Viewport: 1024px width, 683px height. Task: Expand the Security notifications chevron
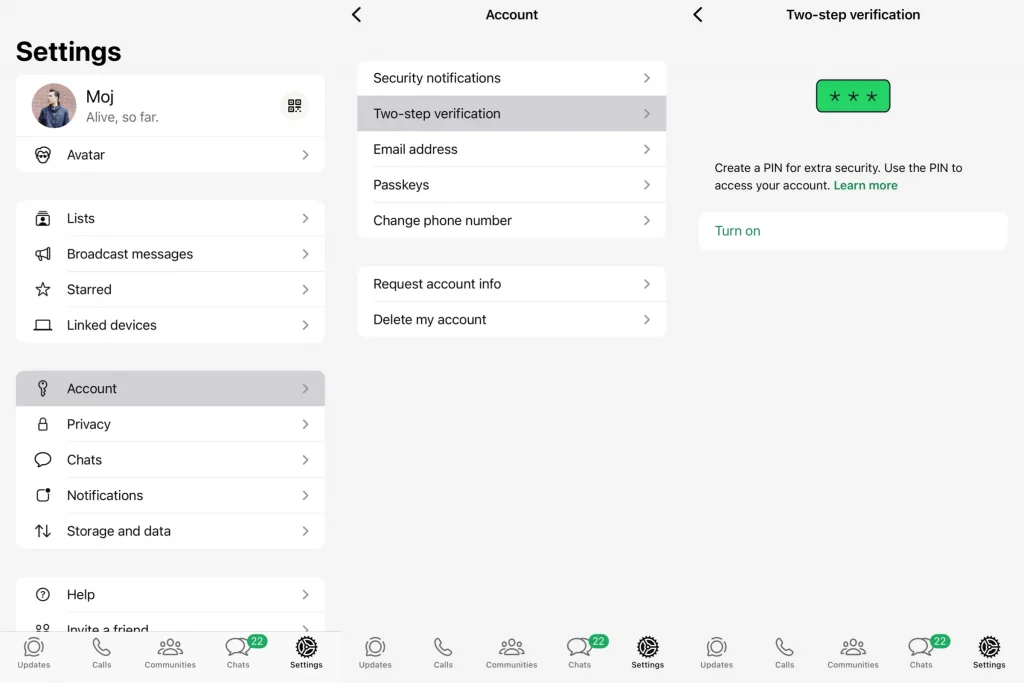click(647, 78)
